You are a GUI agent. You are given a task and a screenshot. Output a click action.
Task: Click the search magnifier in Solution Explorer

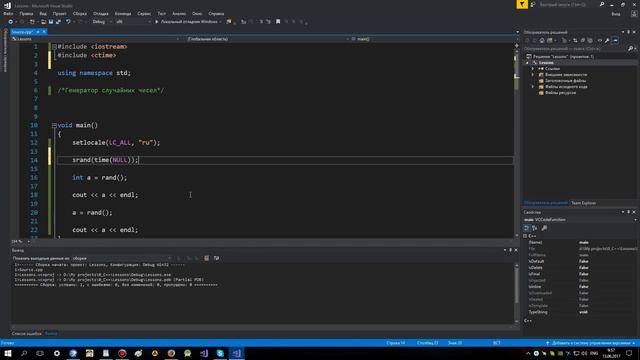631,49
